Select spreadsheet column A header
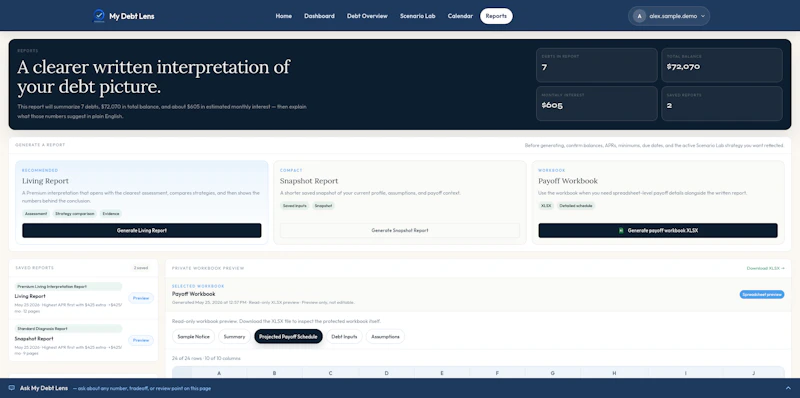The image size is (800, 398). [x=219, y=374]
